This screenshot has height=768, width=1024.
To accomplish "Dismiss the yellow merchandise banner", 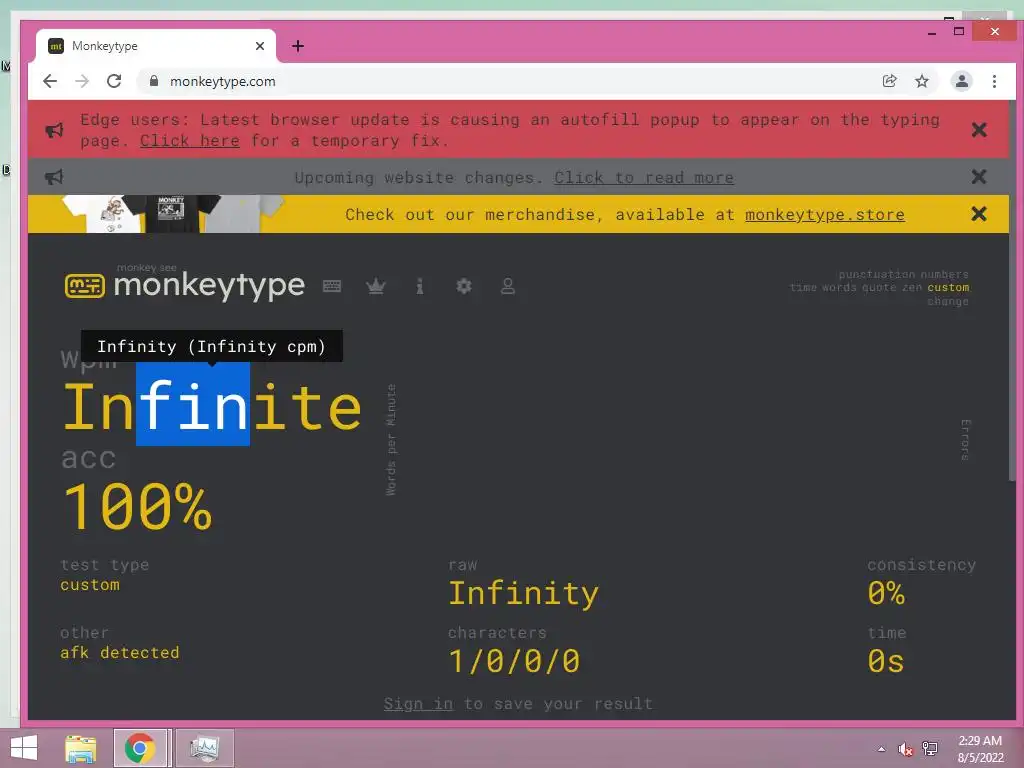I will (978, 214).
